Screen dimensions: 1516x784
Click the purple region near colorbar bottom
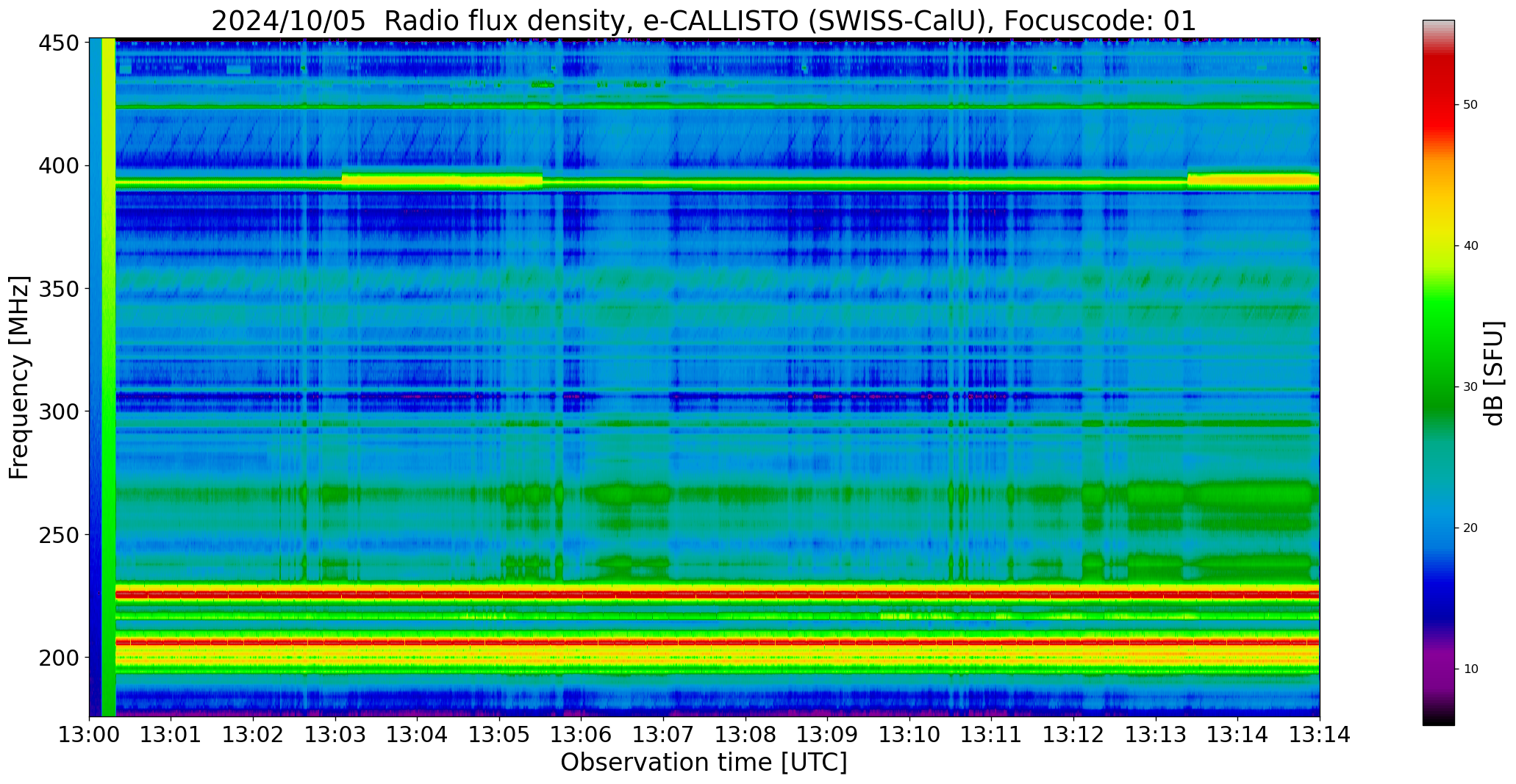tap(1438, 669)
